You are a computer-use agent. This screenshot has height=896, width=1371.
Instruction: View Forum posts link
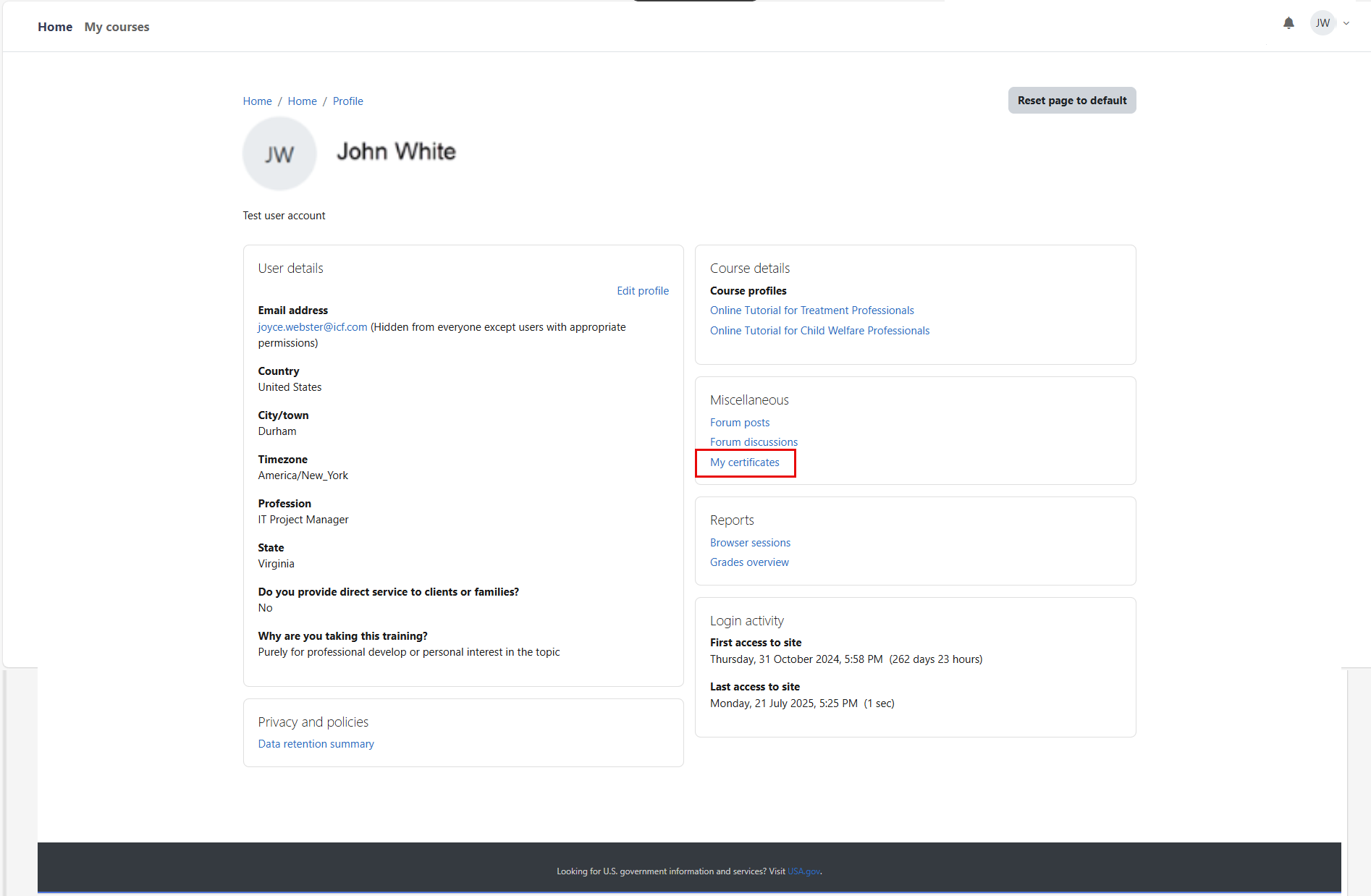click(x=739, y=423)
